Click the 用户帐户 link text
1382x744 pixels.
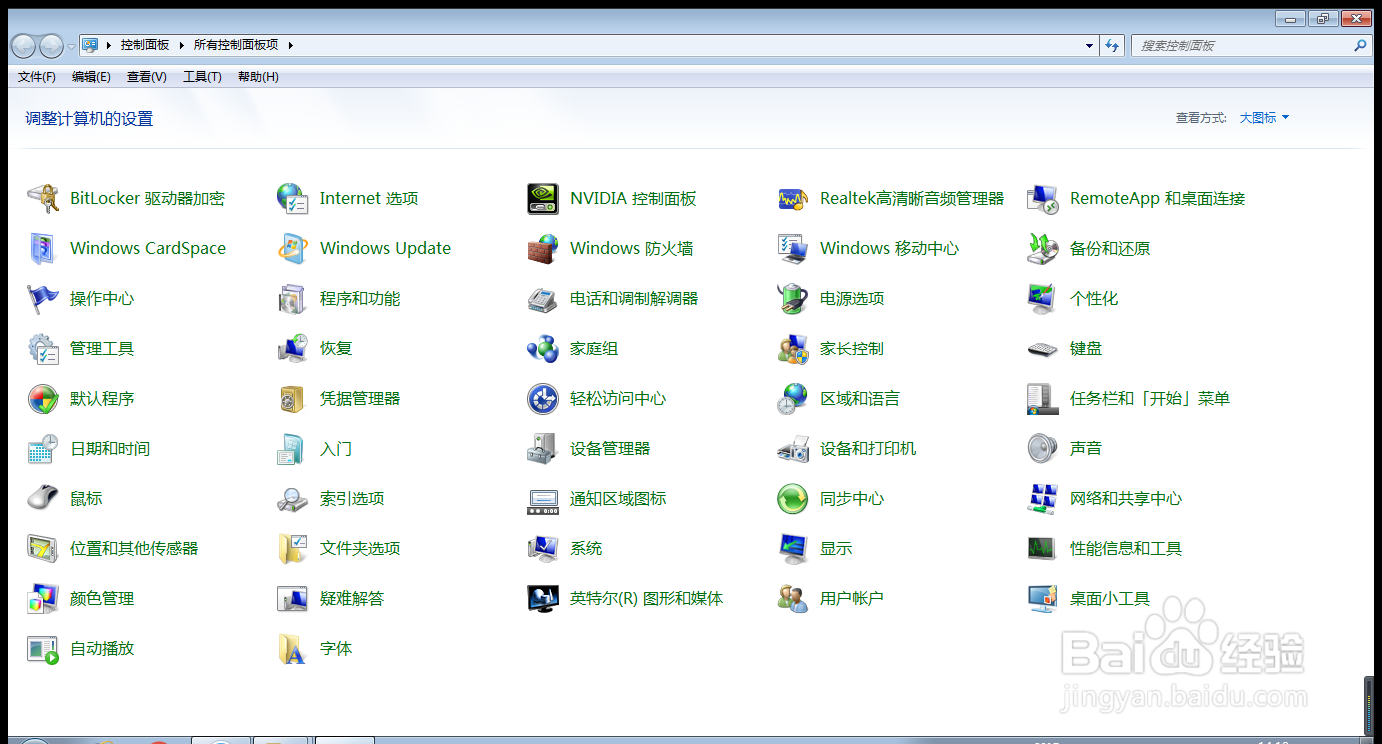(852, 598)
